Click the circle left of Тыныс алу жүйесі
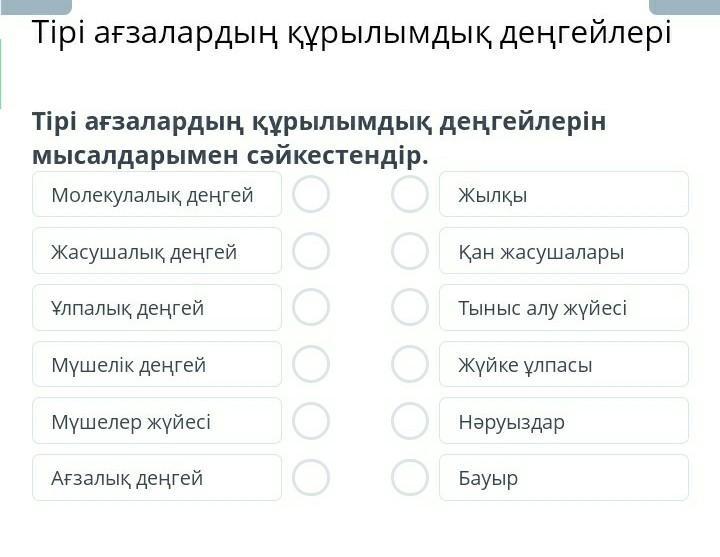Screen dimensions: 720x557 (409, 307)
